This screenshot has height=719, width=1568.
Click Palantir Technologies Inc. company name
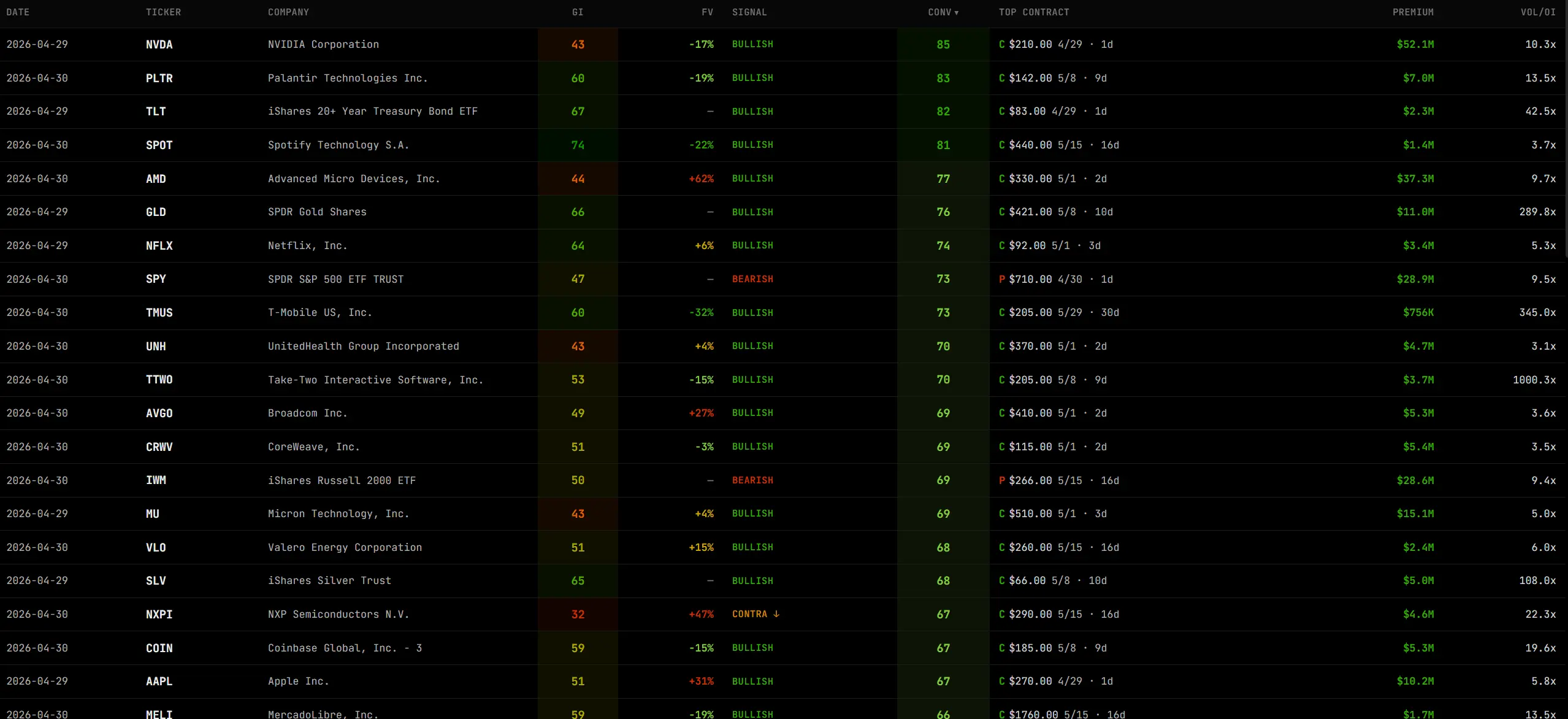[x=348, y=79]
